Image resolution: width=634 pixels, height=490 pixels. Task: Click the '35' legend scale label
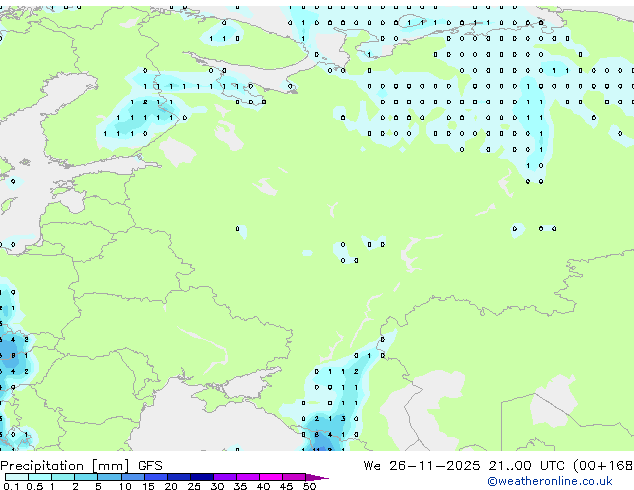[240, 486]
